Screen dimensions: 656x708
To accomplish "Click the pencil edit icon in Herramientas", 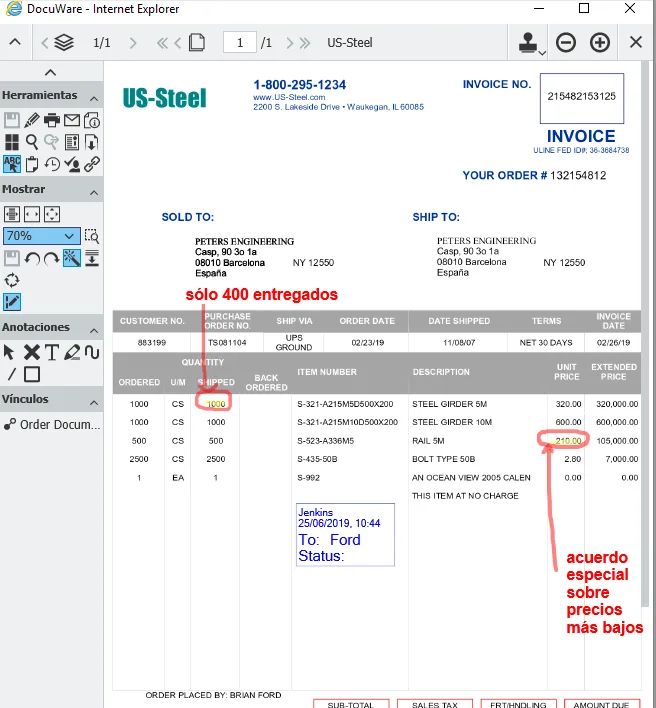I will tap(32, 120).
